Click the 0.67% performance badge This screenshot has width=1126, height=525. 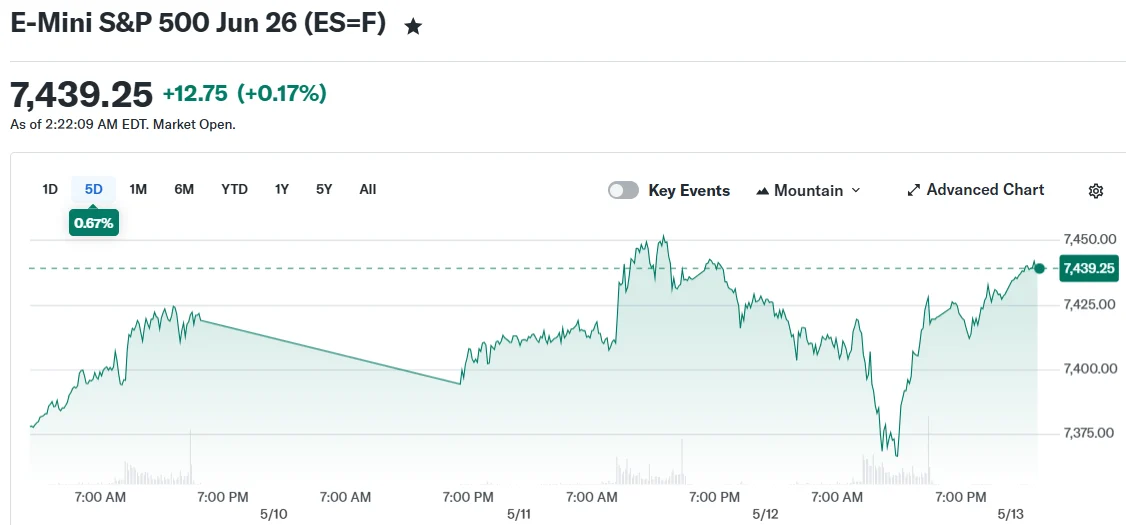point(93,223)
